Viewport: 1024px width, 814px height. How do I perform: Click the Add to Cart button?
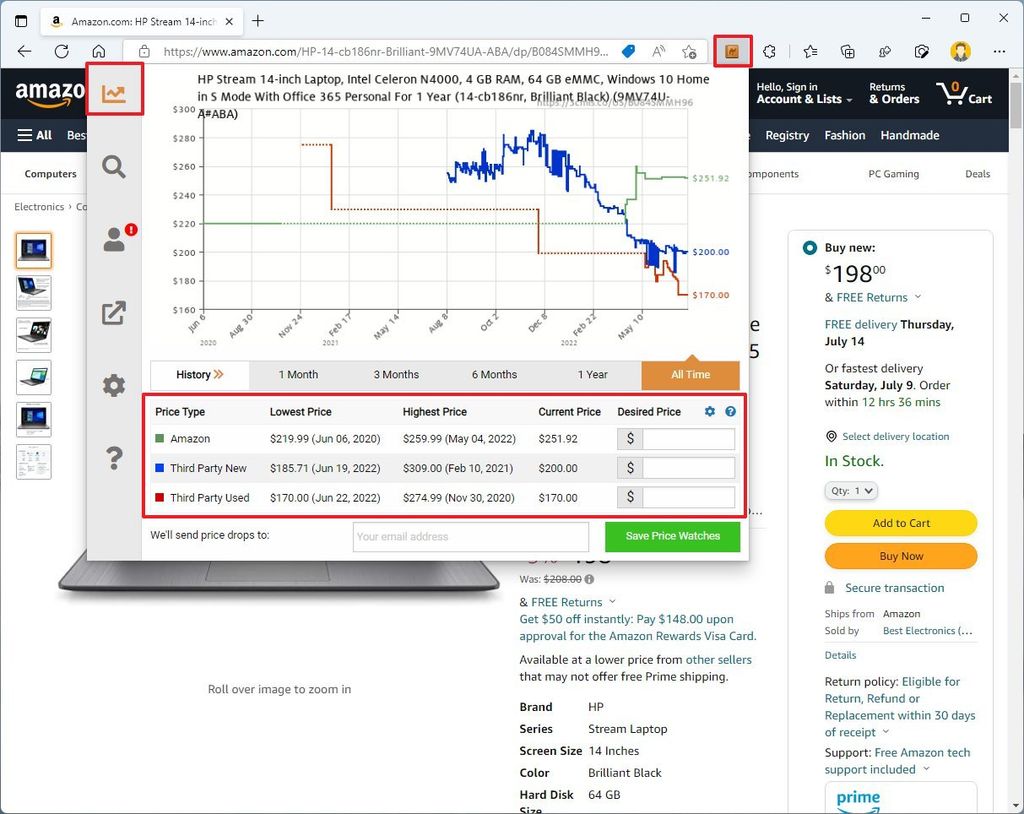click(x=900, y=523)
